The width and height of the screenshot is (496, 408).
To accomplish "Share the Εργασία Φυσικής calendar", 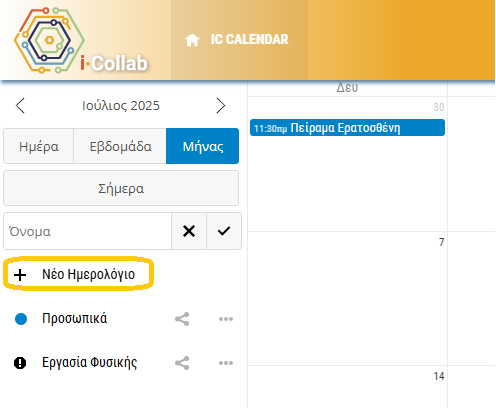I will click(x=182, y=363).
